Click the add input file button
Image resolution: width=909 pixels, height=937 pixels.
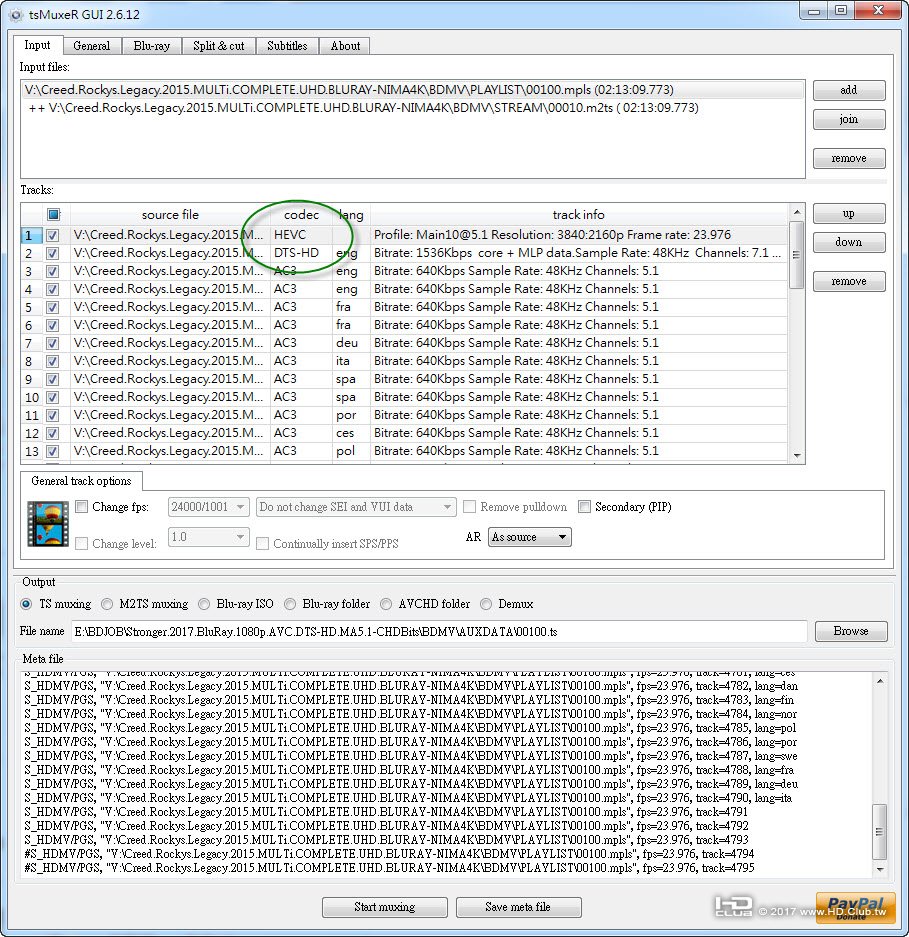[849, 90]
